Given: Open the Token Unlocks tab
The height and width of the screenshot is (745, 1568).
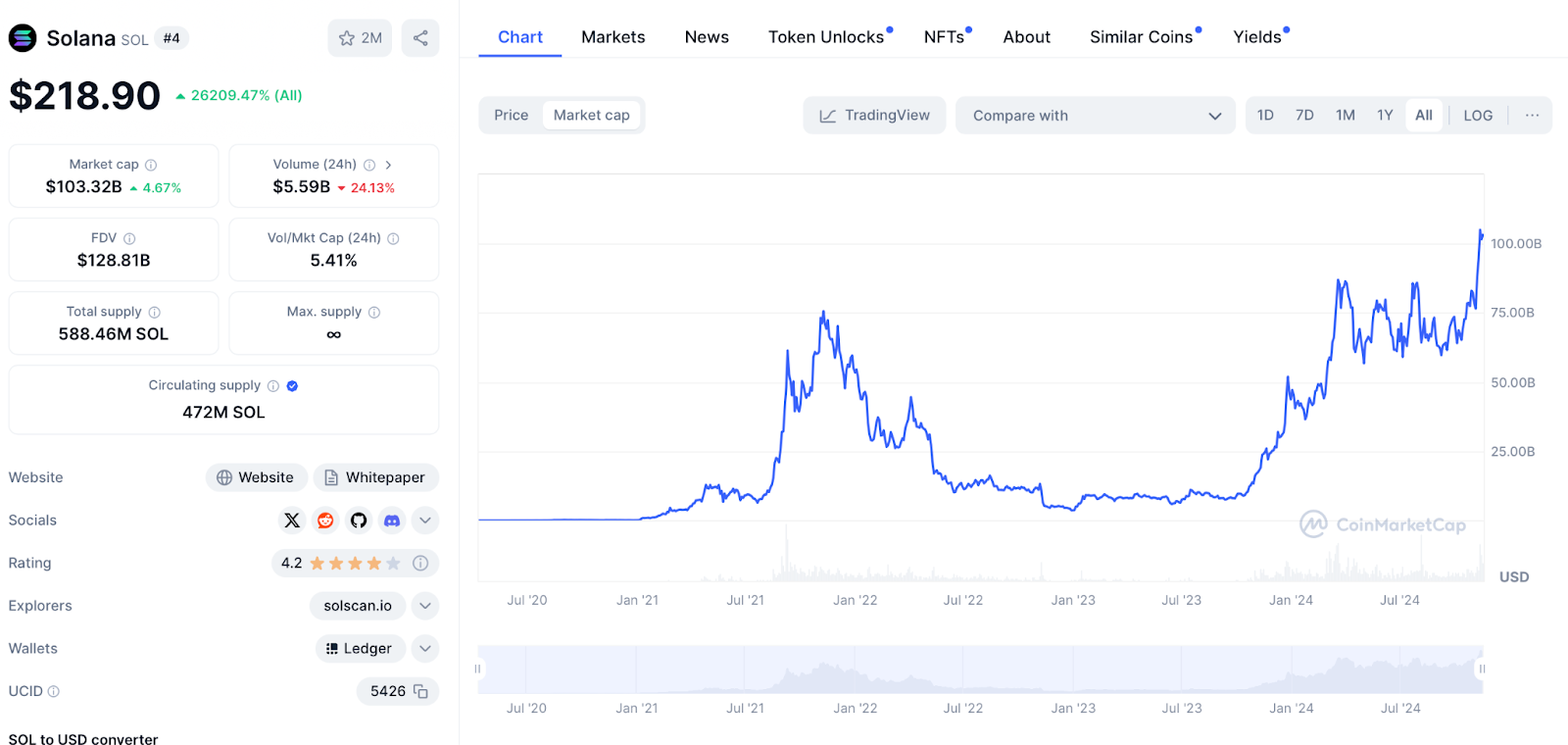Looking at the screenshot, I should point(826,37).
